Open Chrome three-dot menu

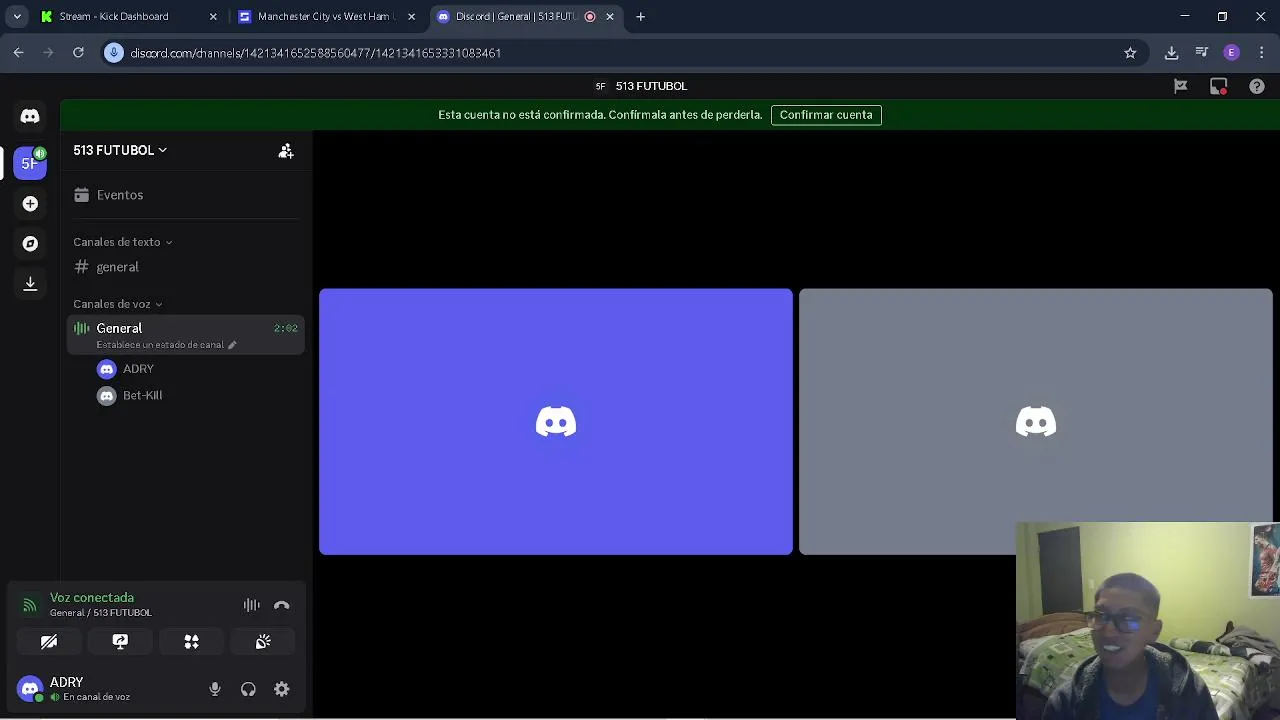(x=1262, y=53)
